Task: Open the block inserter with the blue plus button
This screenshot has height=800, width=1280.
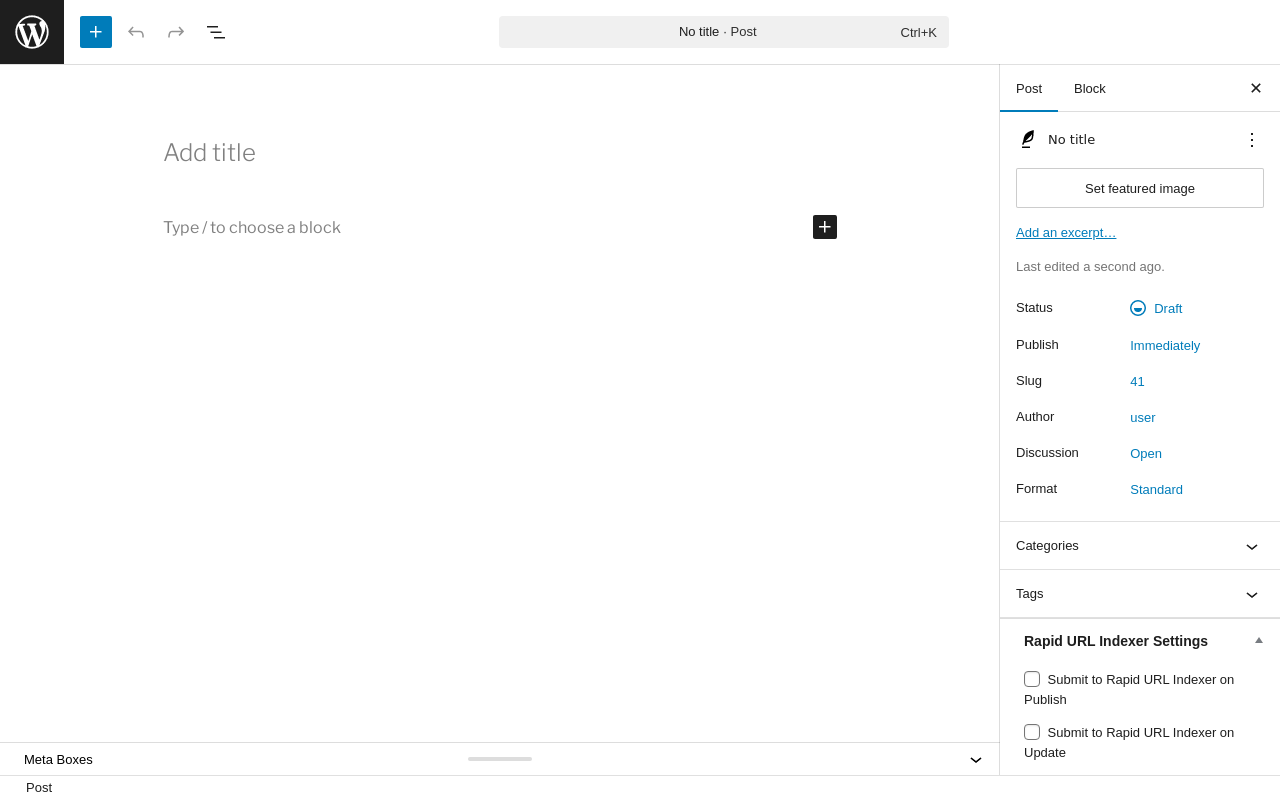Action: pyautogui.click(x=96, y=32)
